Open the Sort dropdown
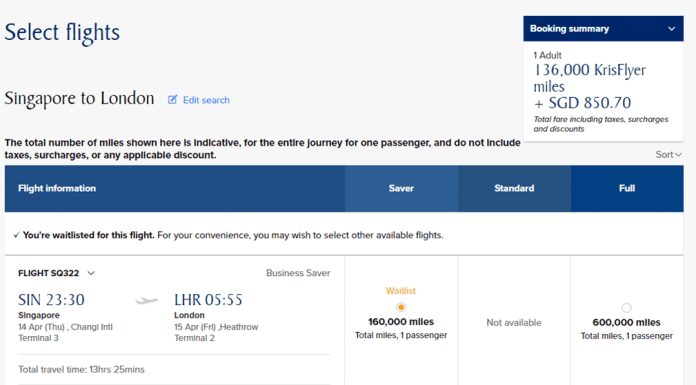 coord(668,155)
